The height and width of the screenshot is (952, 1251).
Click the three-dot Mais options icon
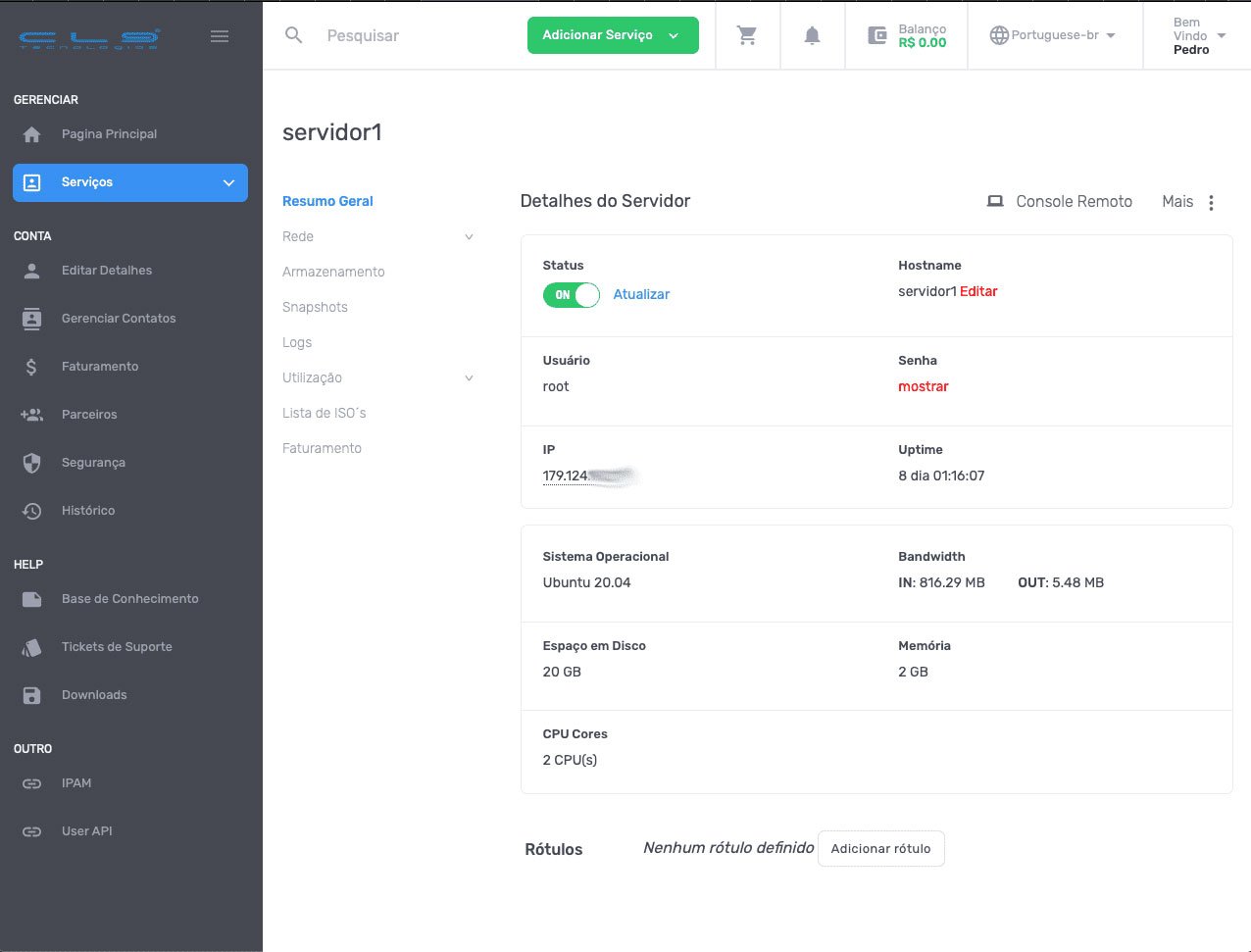[x=1211, y=202]
